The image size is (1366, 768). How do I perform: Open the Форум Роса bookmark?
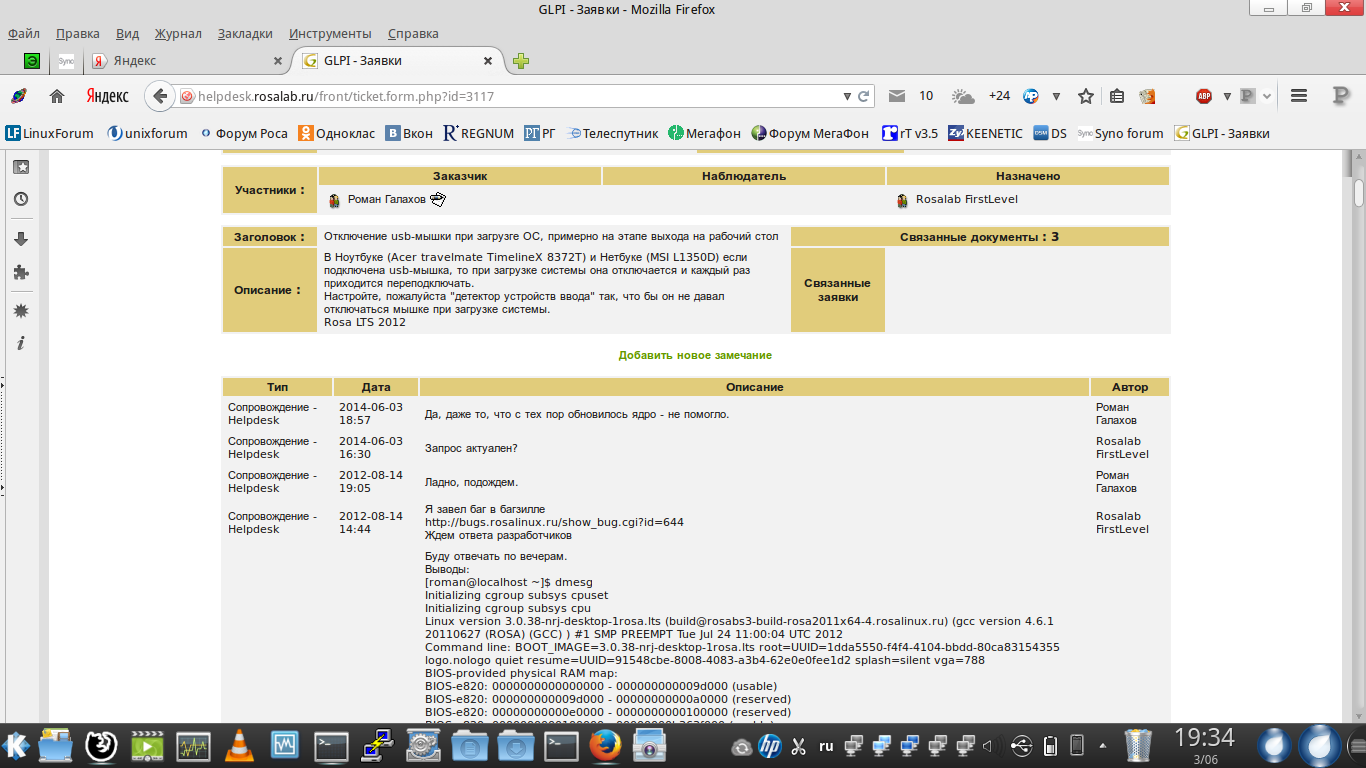click(244, 133)
